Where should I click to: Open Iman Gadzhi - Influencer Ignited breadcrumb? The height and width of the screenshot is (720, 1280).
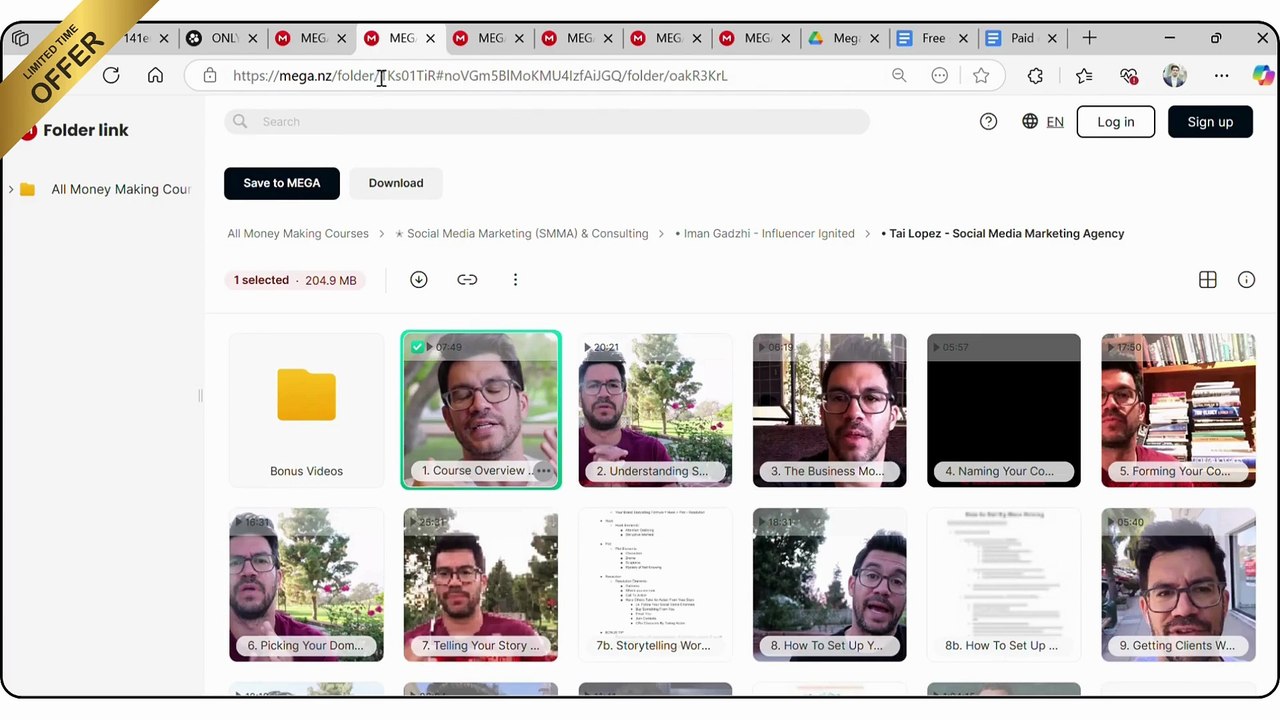(765, 234)
